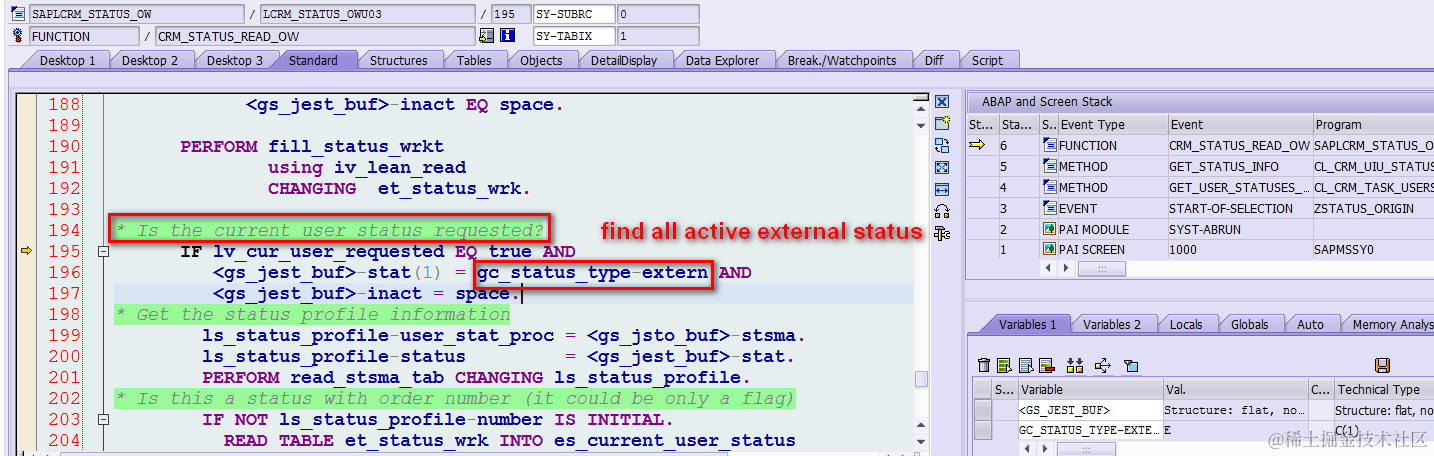Screen dimensions: 1434x456
Task: Switch to Desktop 1 tab
Action: point(68,61)
